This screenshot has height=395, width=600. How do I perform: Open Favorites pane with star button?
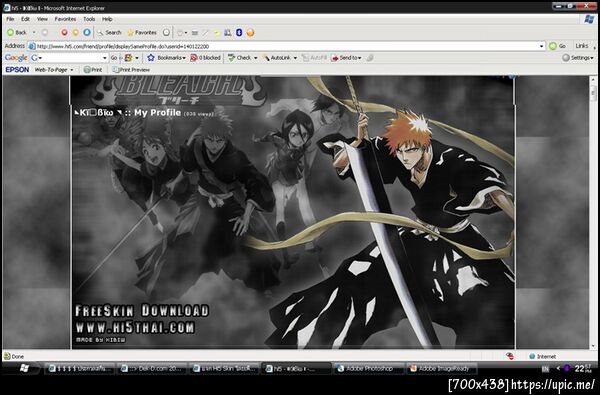coord(142,33)
